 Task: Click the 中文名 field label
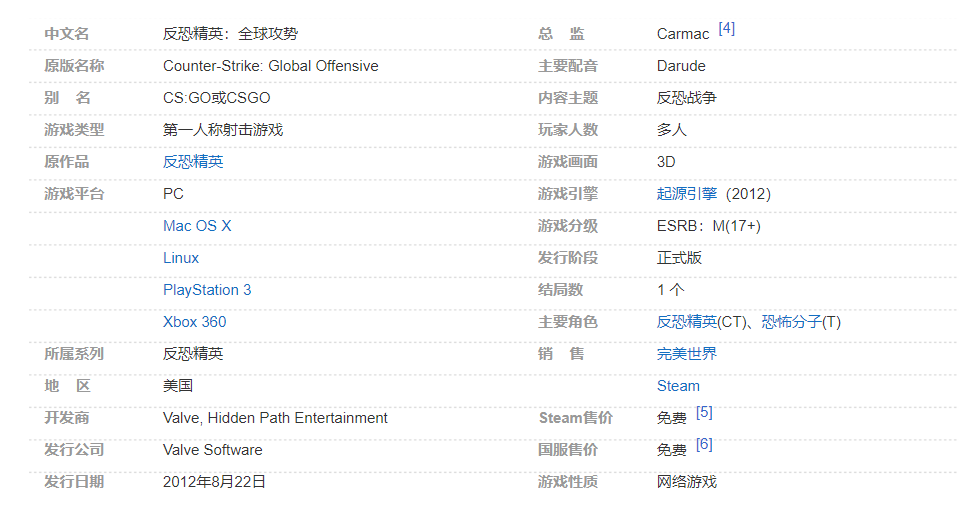[x=67, y=34]
